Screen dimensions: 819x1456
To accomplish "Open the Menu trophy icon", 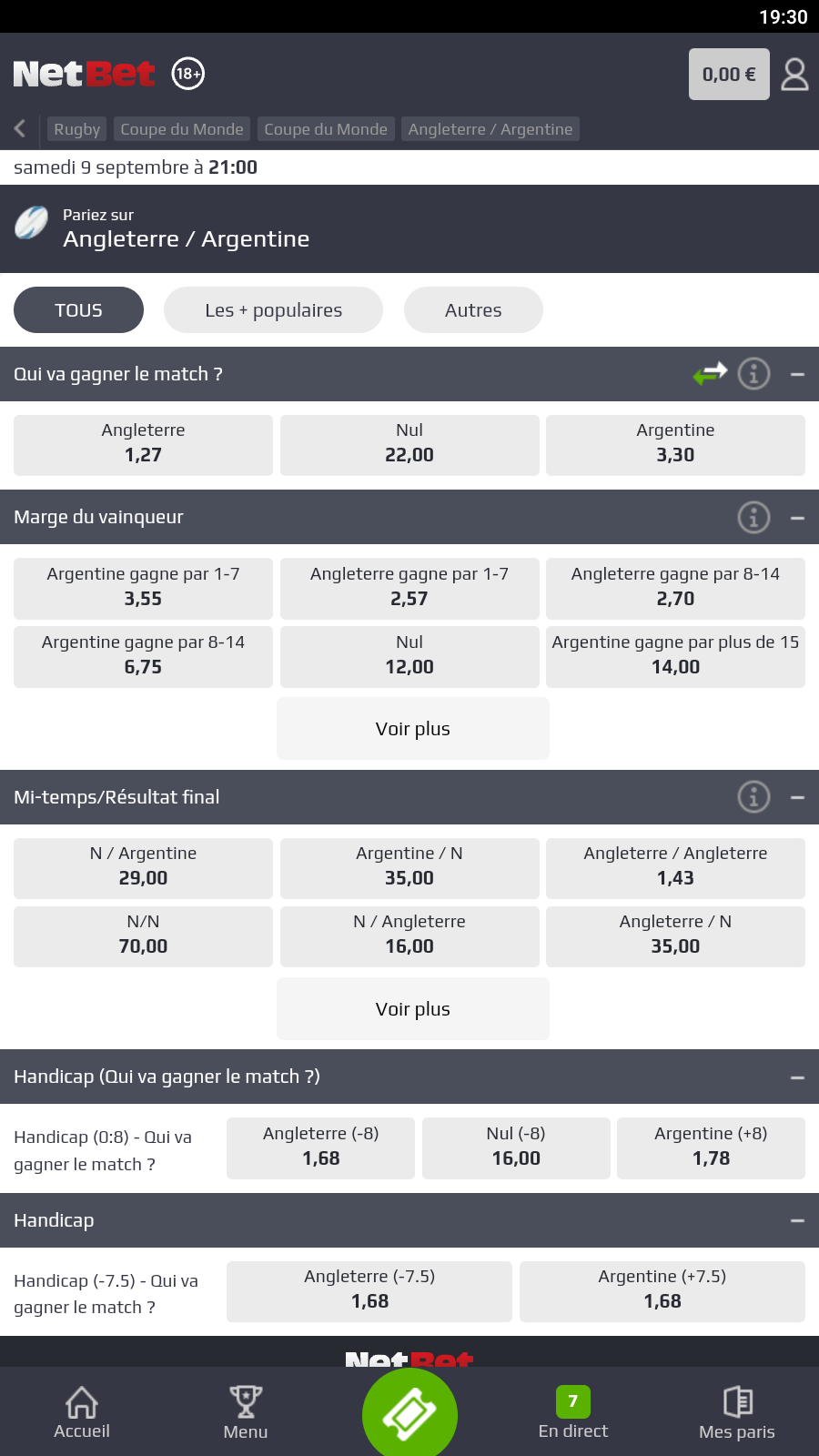I will pos(246,1413).
